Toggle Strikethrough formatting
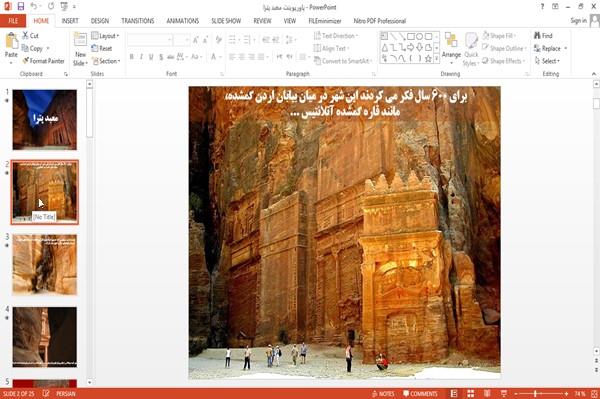Viewport: 600px width, 399px height. 171,57
